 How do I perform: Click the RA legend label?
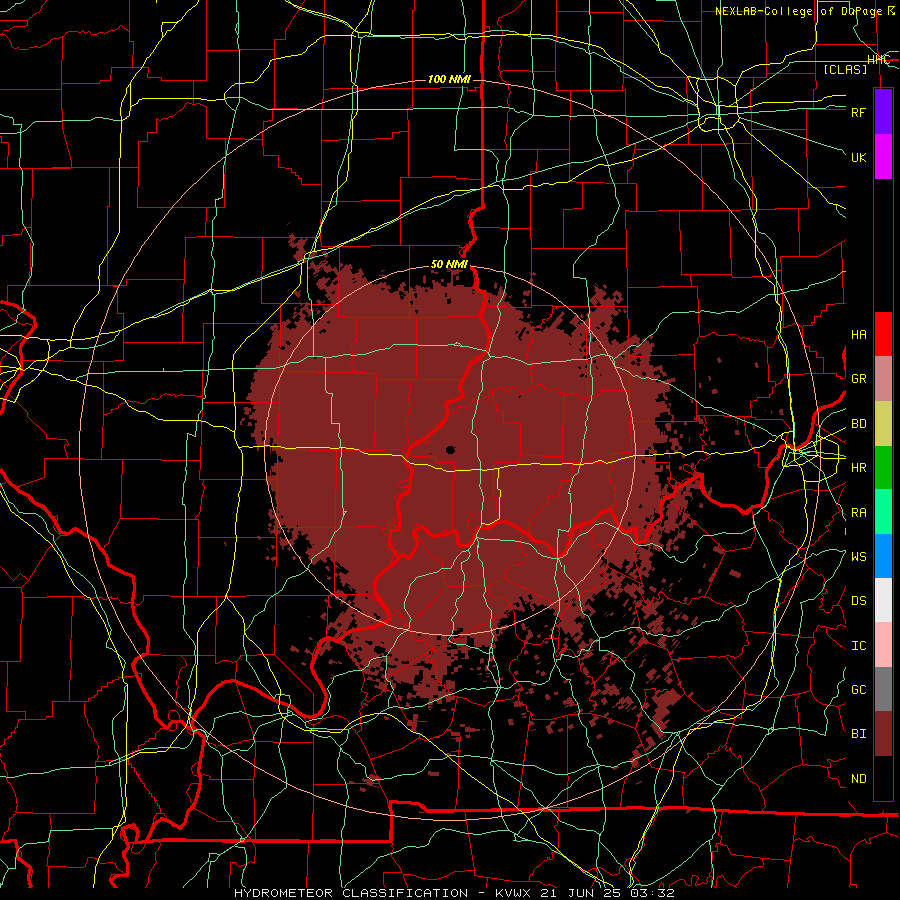[x=859, y=513]
